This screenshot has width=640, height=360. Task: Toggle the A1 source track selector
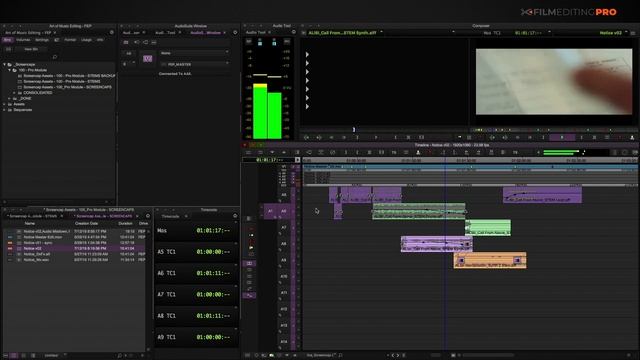[270, 211]
